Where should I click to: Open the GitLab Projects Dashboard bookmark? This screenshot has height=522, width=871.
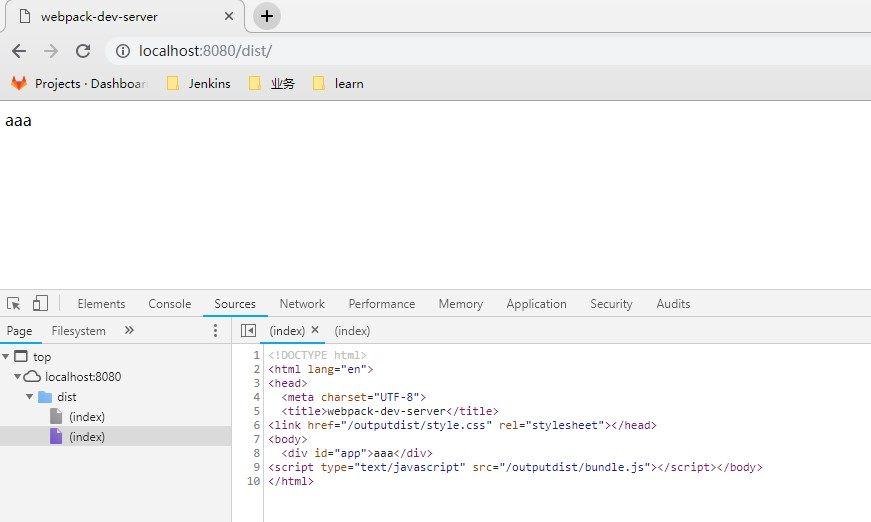79,83
